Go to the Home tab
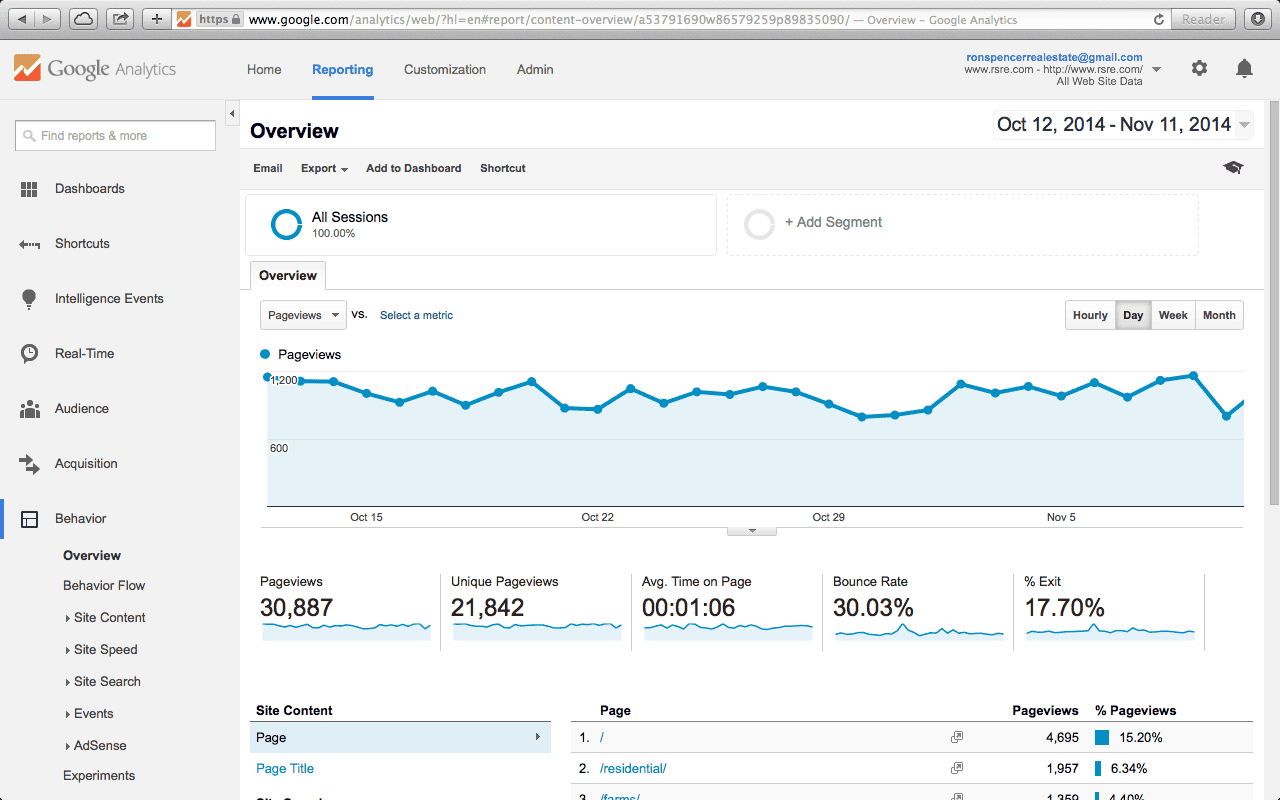The image size is (1280, 800). [x=264, y=70]
